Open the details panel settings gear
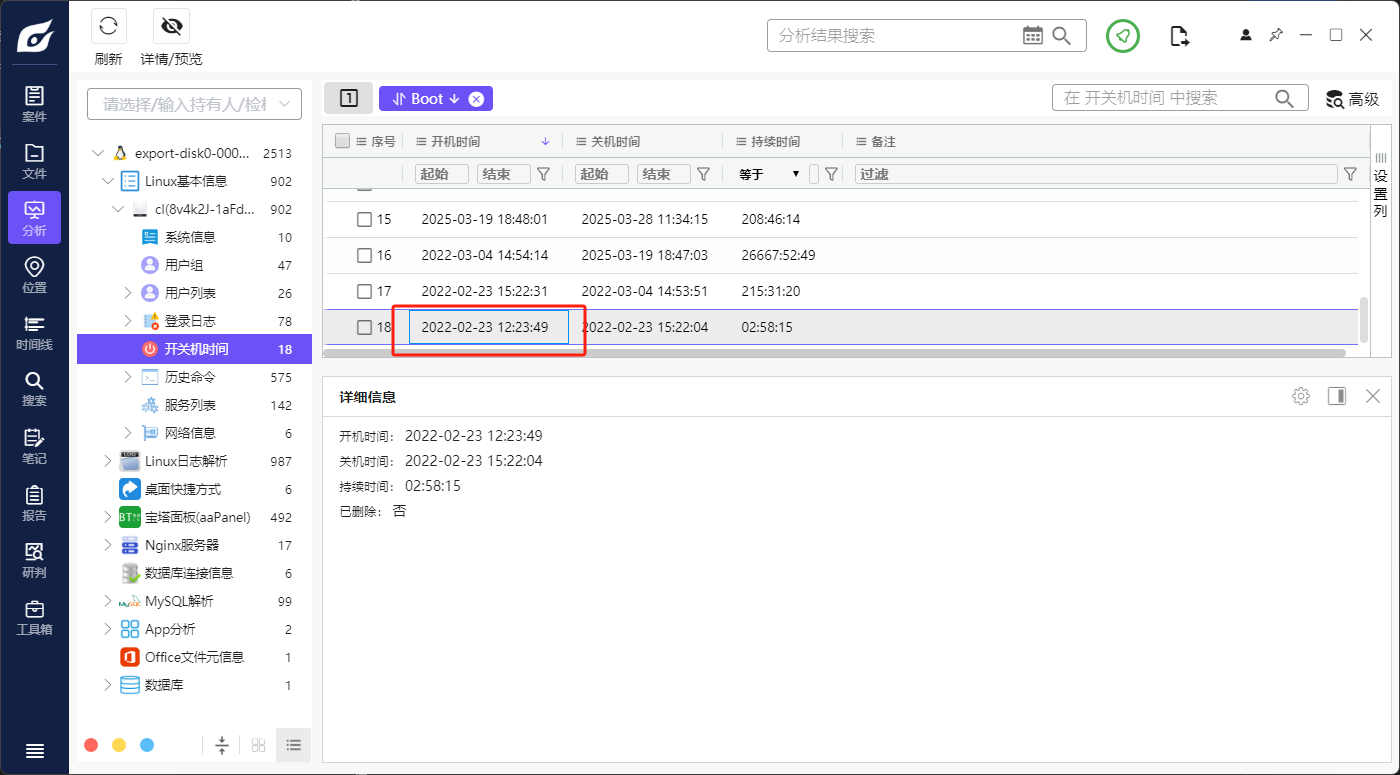Image resolution: width=1400 pixels, height=775 pixels. coord(1300,396)
